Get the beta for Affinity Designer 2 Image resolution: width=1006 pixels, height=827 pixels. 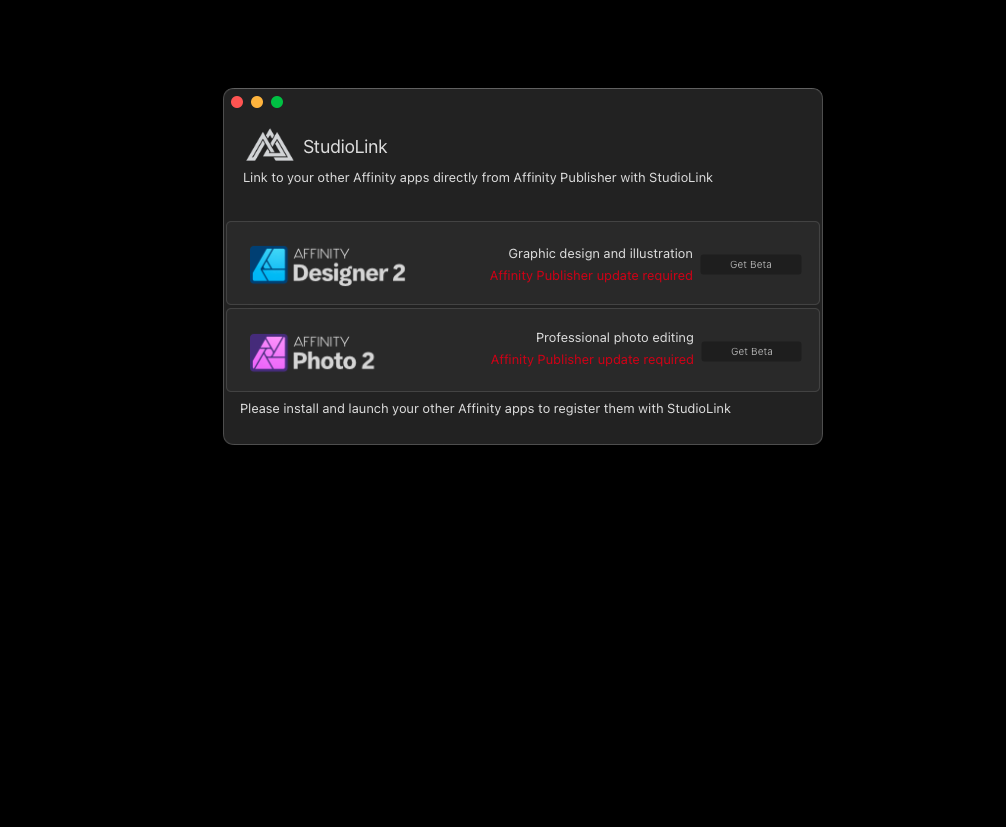751,264
